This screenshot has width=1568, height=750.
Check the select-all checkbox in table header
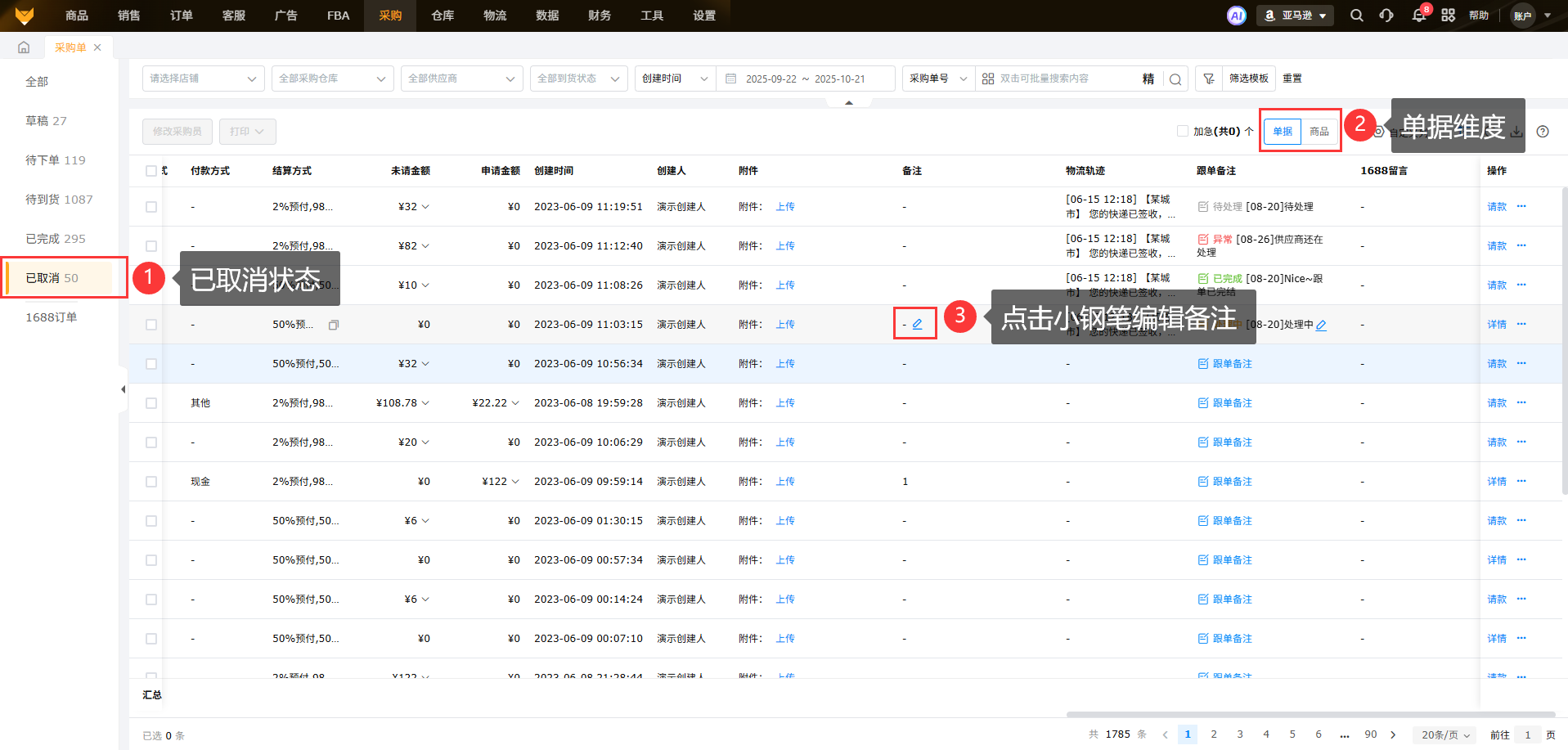click(x=151, y=171)
